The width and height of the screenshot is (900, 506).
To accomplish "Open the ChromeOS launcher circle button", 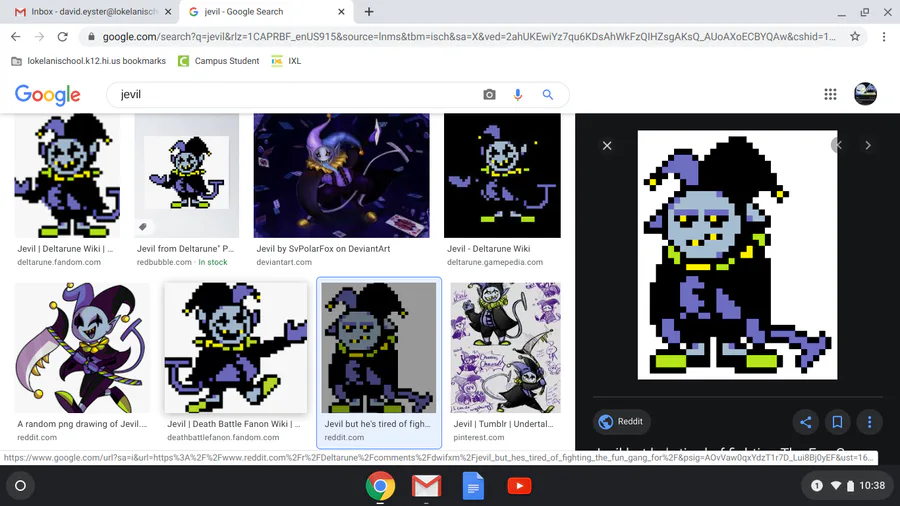I will [x=20, y=486].
